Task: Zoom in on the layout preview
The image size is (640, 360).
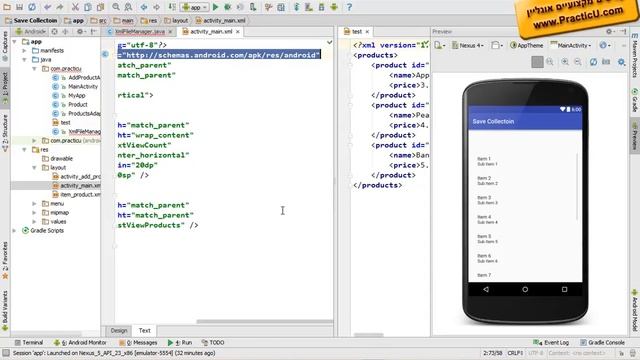Action: (x=565, y=62)
